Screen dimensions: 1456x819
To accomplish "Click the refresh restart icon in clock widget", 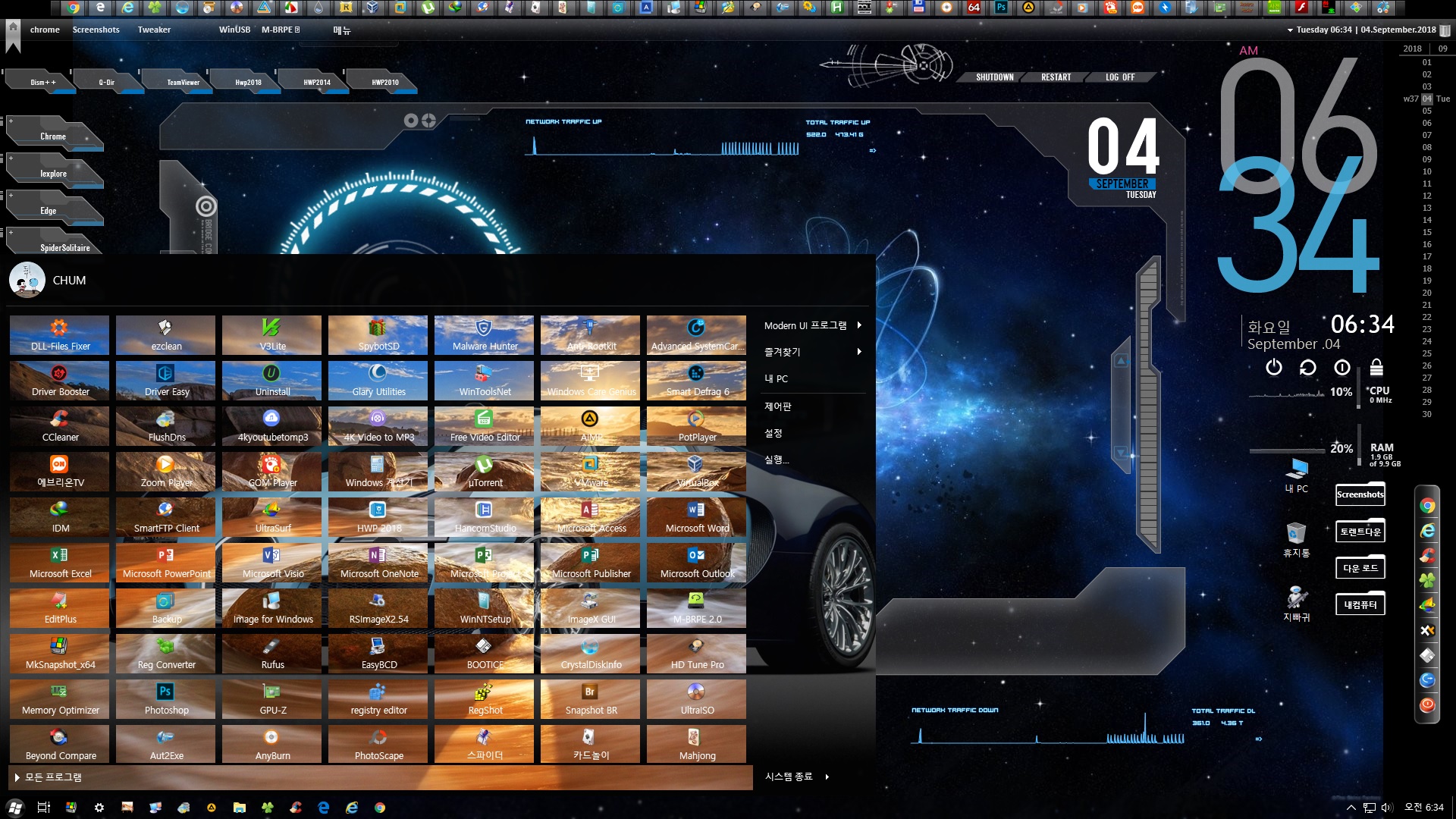I will pos(1308,368).
